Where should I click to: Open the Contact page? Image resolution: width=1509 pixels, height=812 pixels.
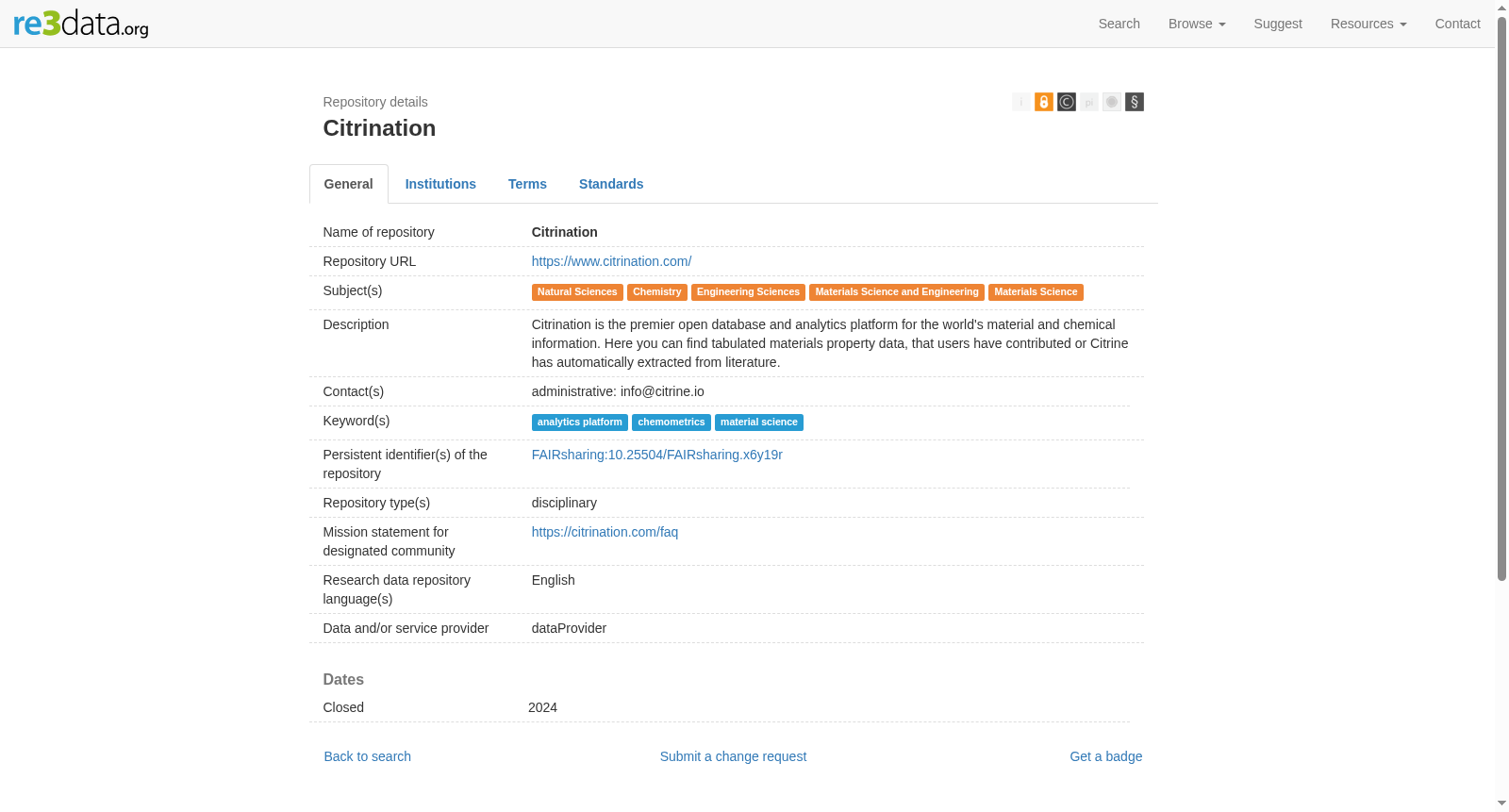(x=1458, y=24)
